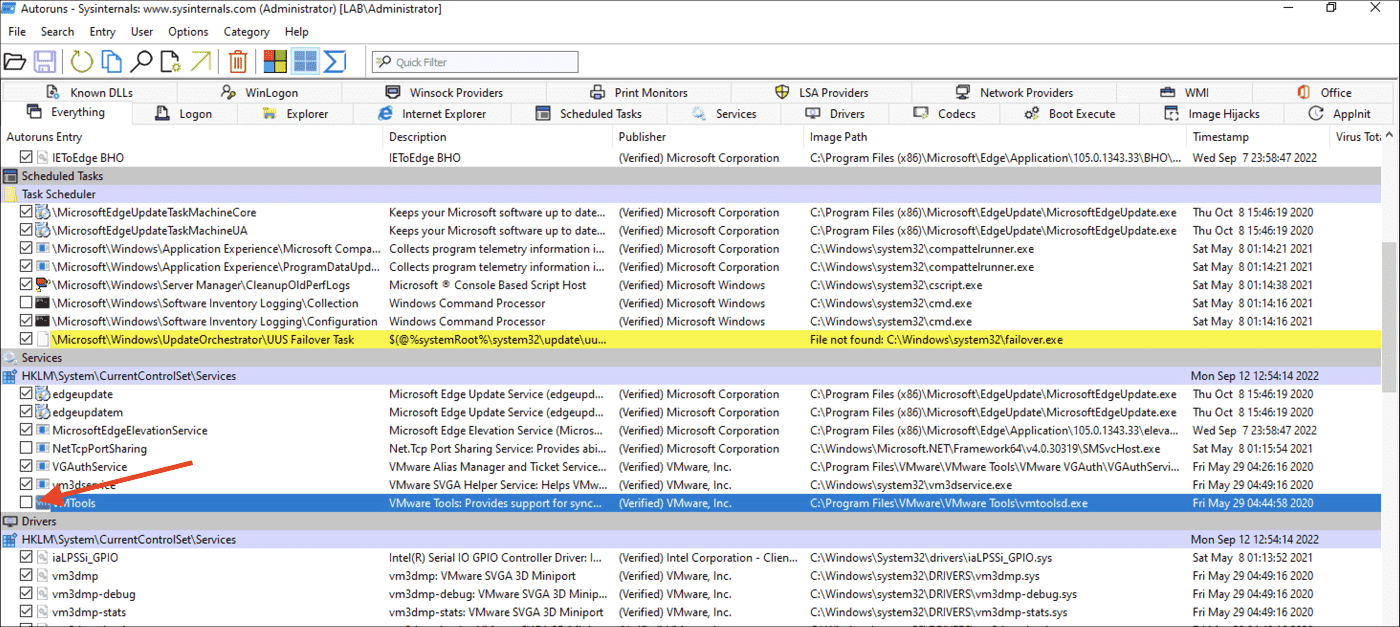Screen dimensions: 1400x627
Task: Delete the selected autorun entry
Action: 237,61
